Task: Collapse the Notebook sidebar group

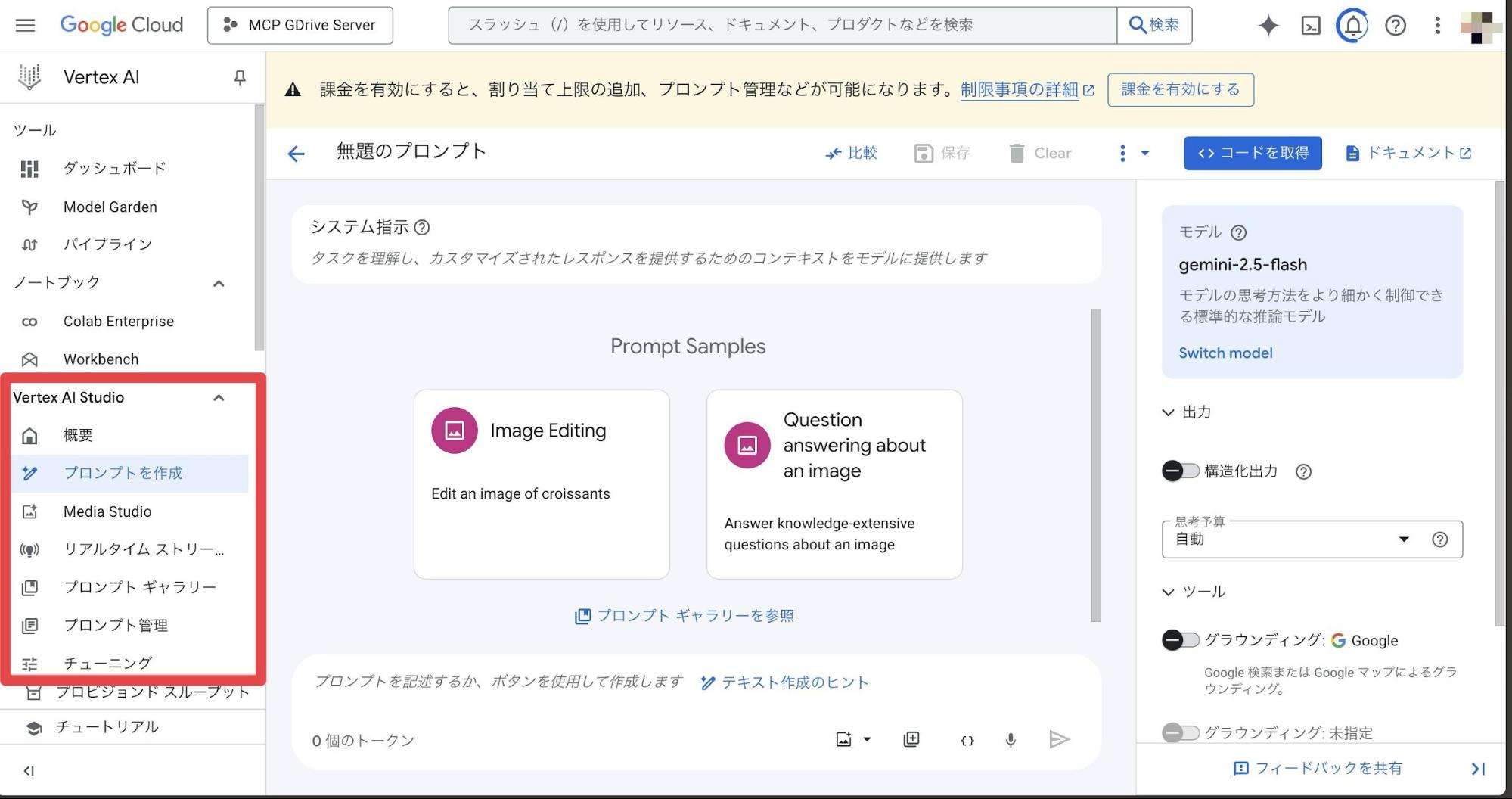Action: pos(219,283)
